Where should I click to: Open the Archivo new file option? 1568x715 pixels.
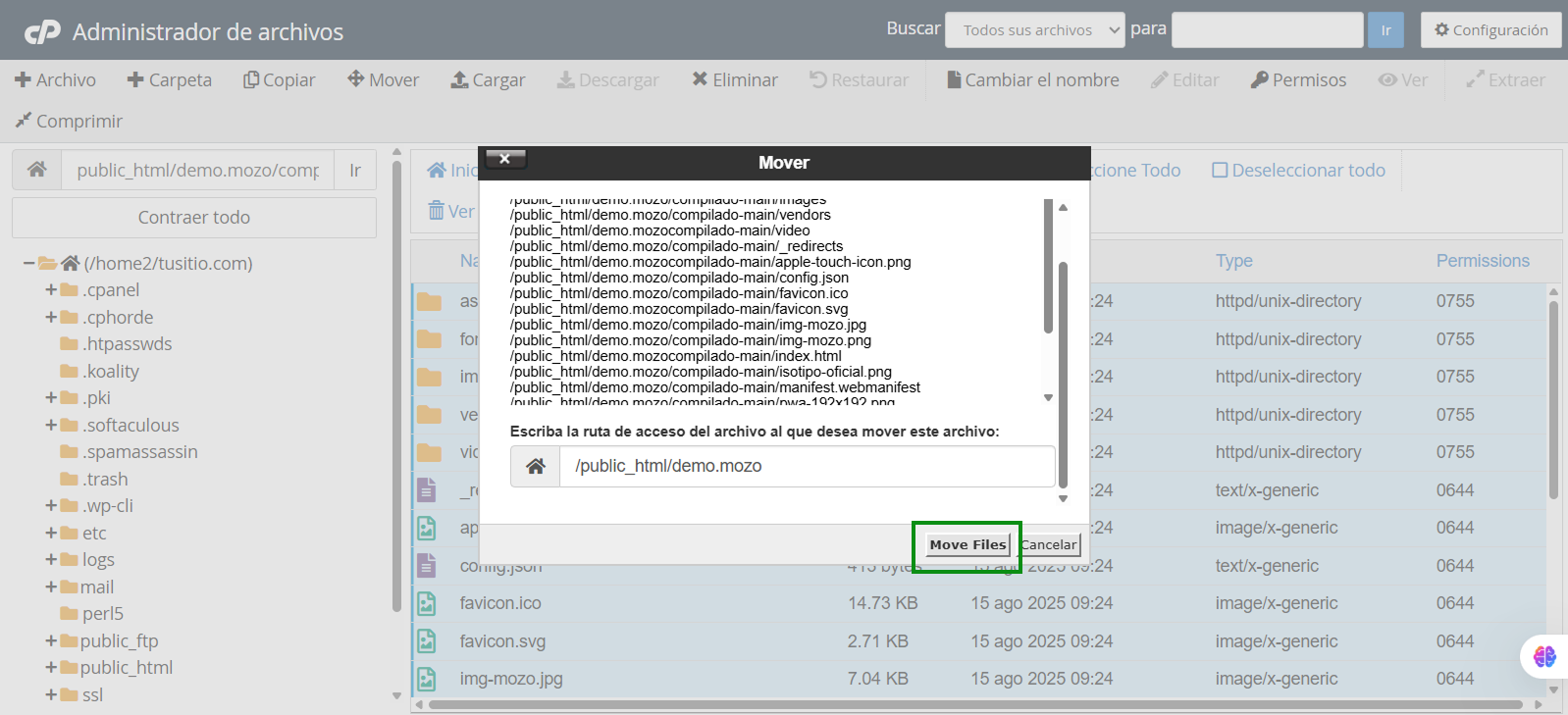(x=56, y=79)
